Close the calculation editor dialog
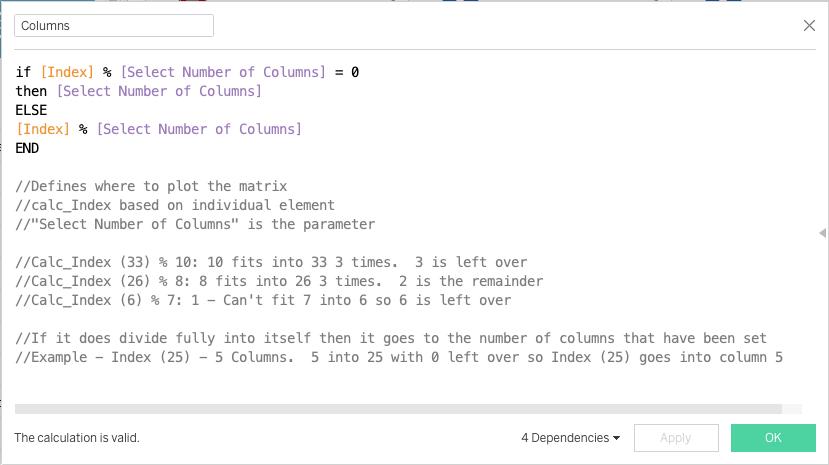This screenshot has height=465, width=829. click(x=809, y=26)
